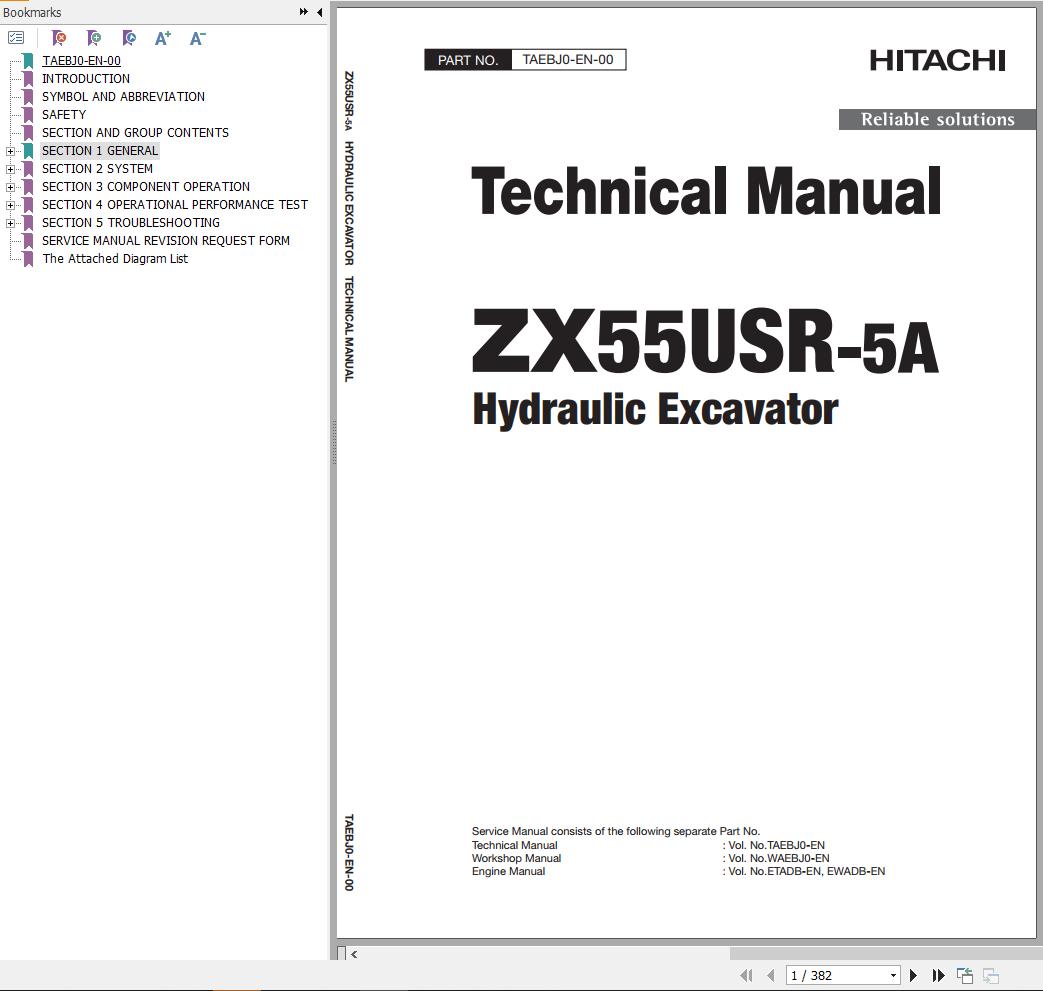Jump to the last page

pos(938,975)
